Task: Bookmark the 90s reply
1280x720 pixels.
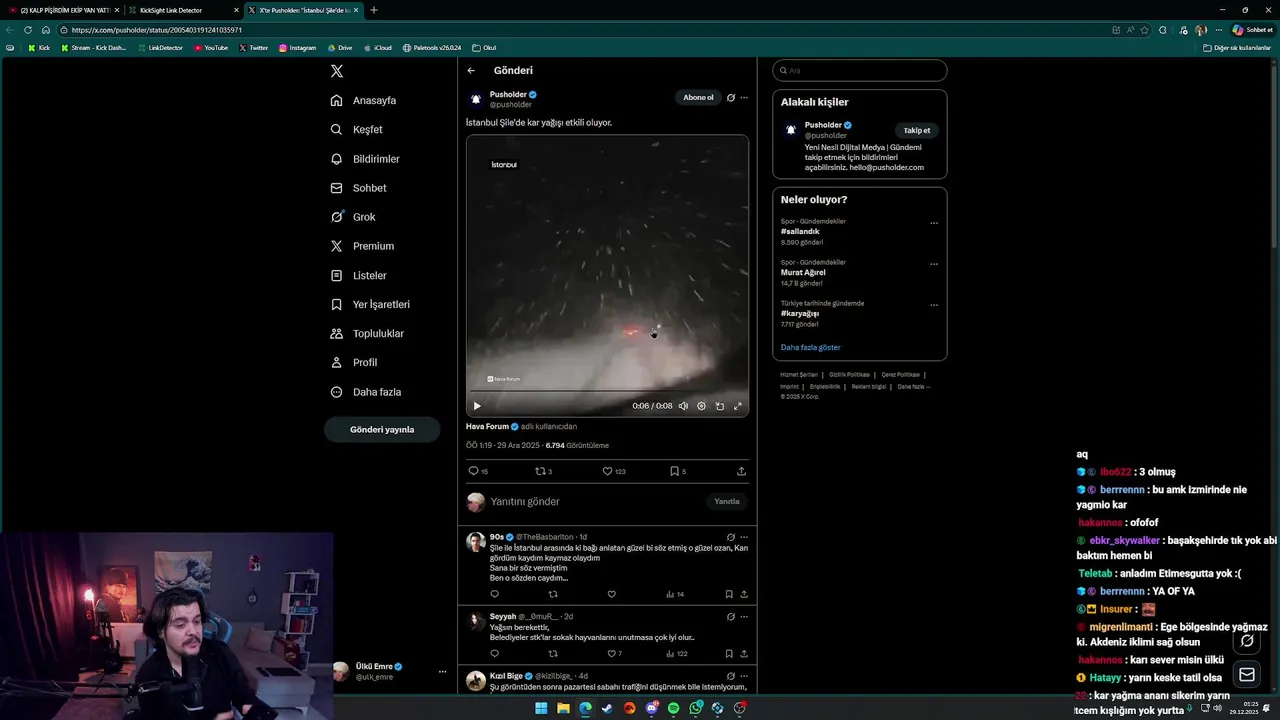Action: (729, 594)
